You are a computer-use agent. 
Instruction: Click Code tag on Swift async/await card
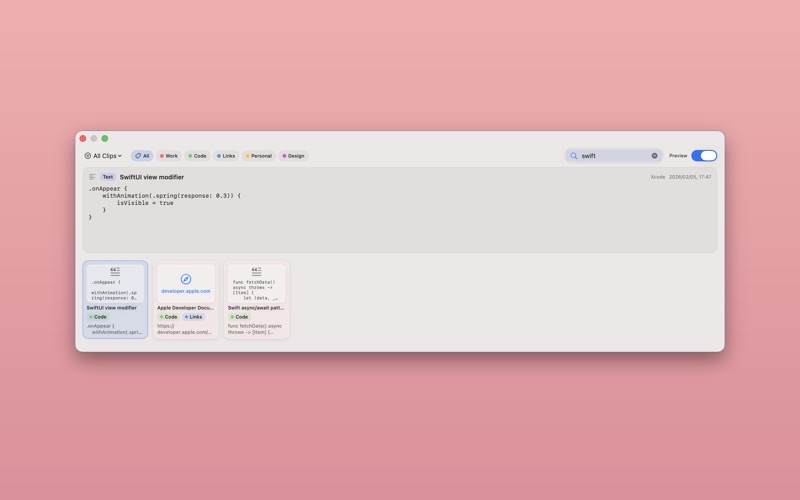click(239, 317)
